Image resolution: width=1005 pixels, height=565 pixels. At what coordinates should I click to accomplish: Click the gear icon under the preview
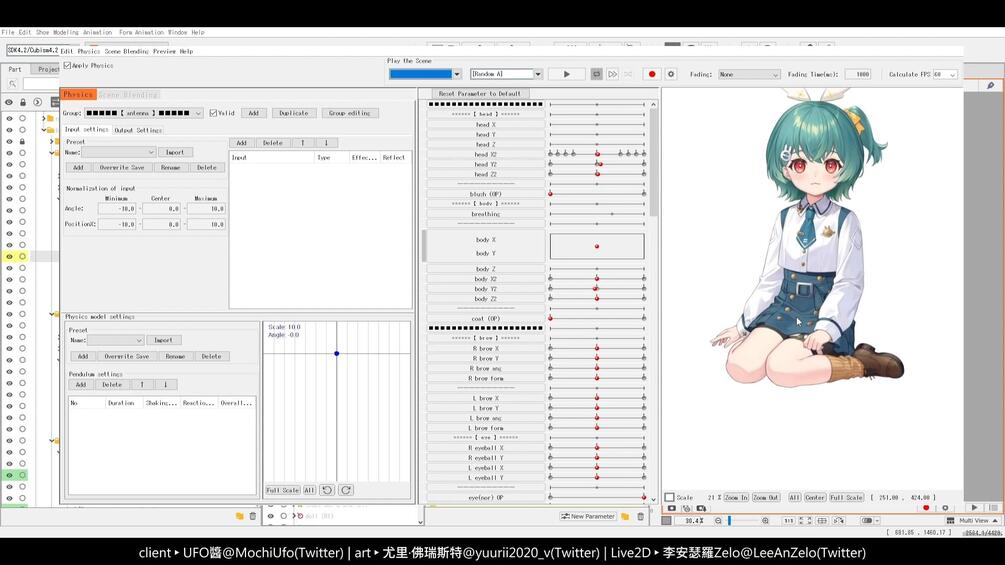point(945,508)
